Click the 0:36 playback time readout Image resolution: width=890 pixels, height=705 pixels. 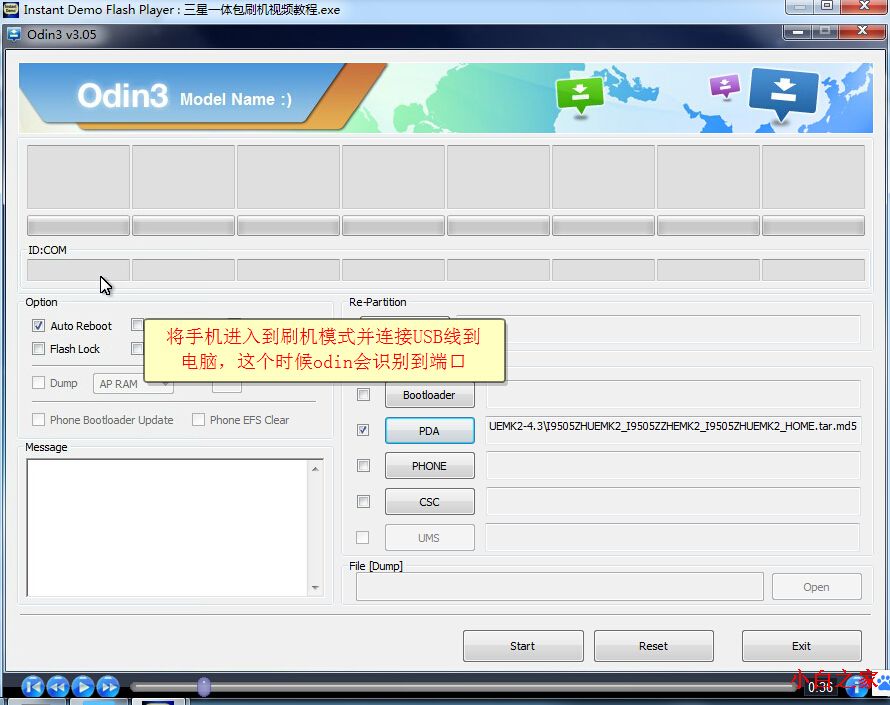pos(820,688)
